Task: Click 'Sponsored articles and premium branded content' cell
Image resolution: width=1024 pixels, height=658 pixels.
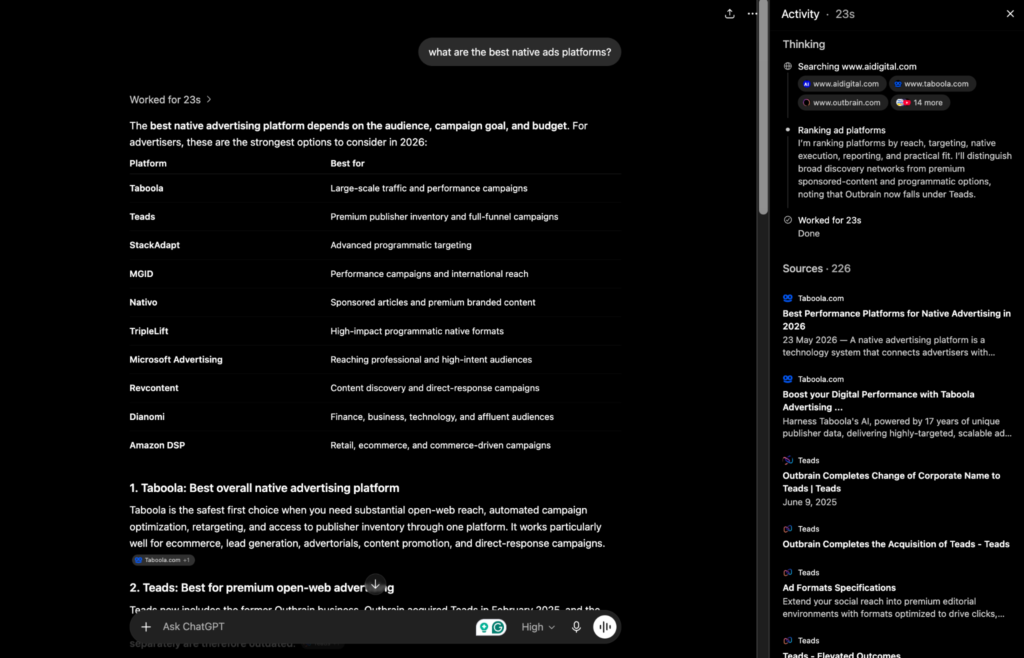Action: (x=433, y=302)
